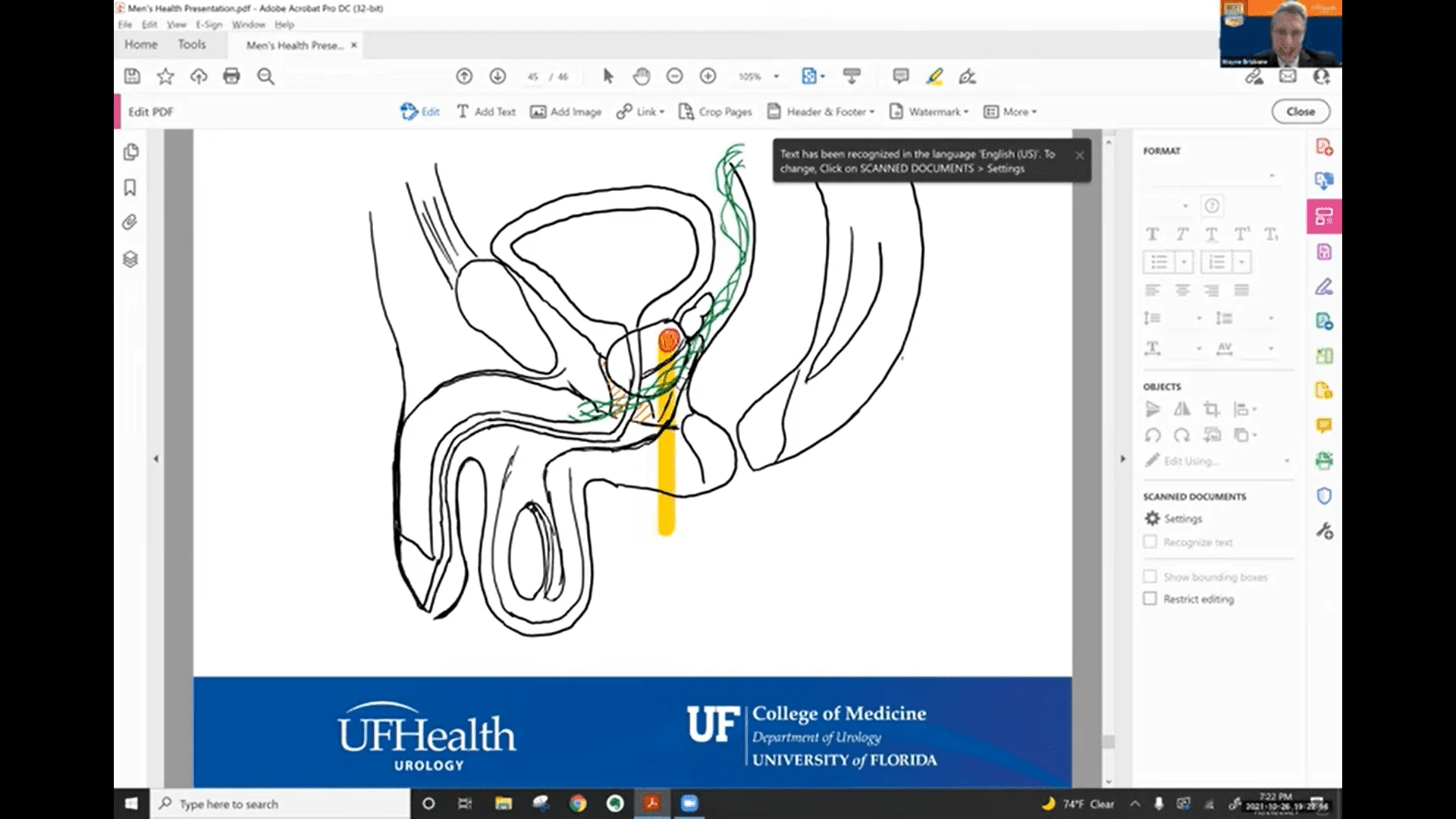1456x819 pixels.
Task: Open the Attachments paperclip panel
Action: click(x=130, y=222)
